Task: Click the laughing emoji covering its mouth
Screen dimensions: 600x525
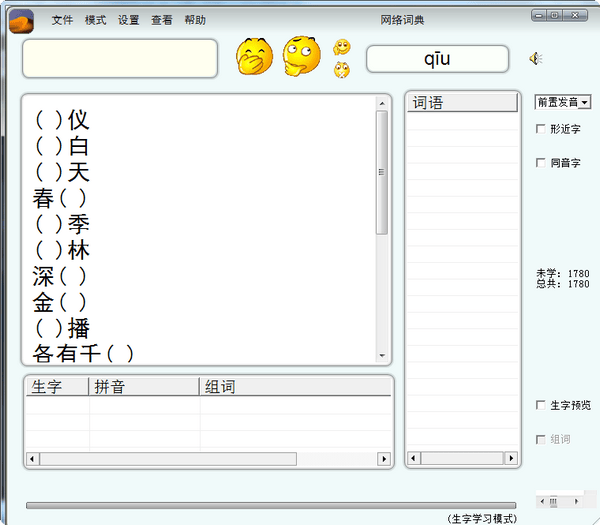Action: [254, 56]
